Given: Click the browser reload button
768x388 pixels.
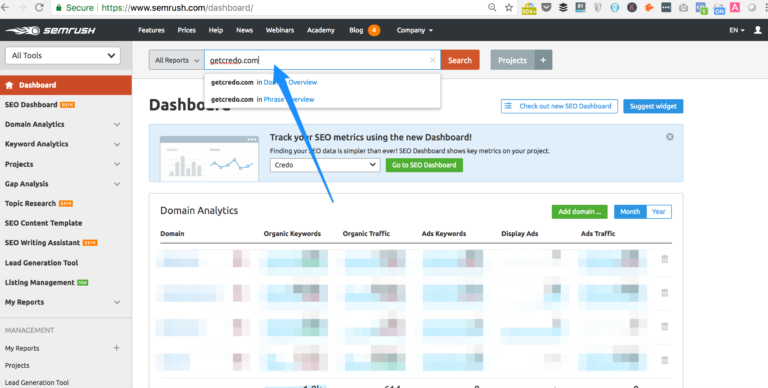Looking at the screenshot, I should 39,7.
